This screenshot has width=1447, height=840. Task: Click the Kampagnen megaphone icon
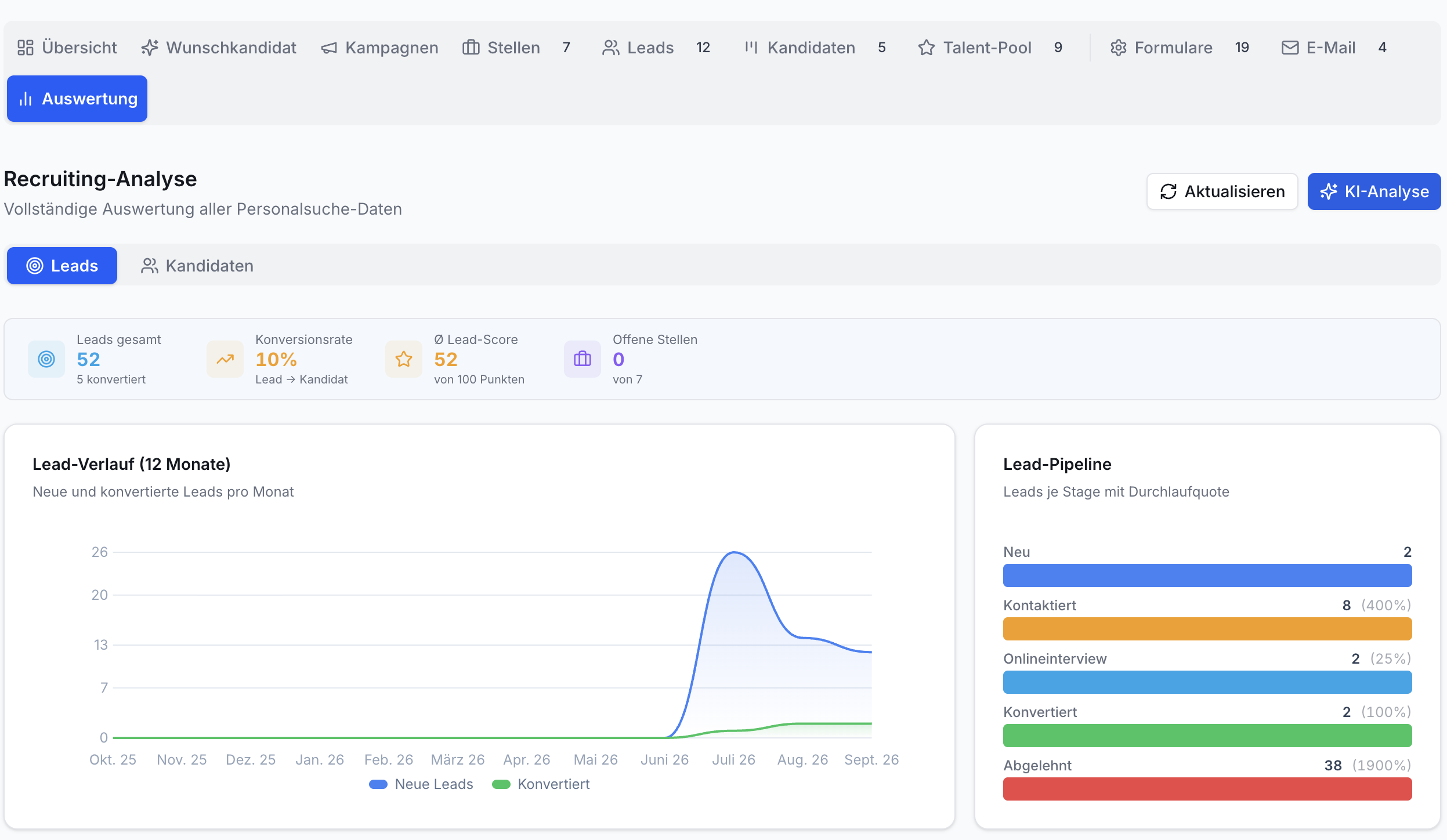(x=329, y=48)
